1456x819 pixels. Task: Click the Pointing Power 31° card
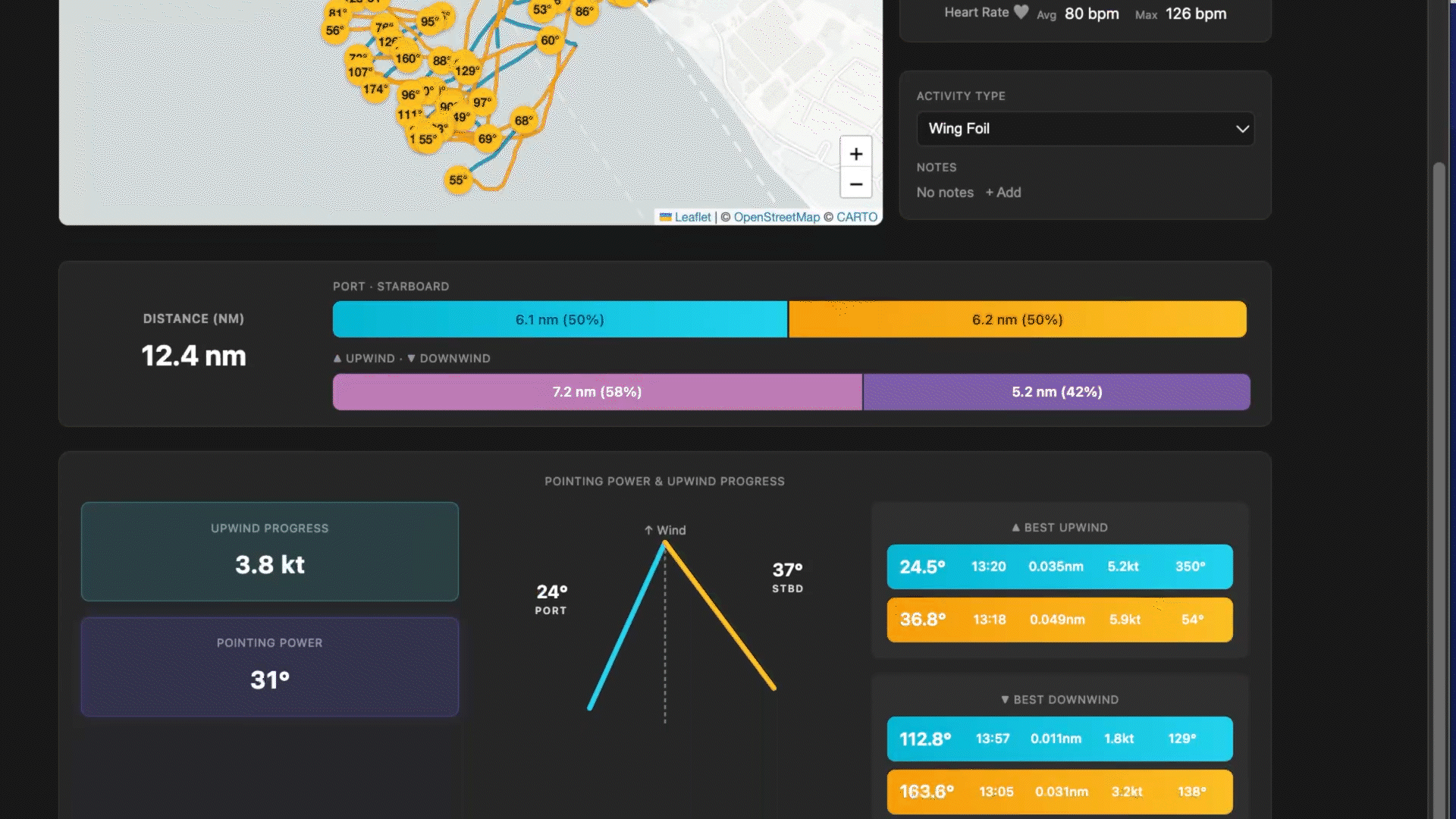269,667
